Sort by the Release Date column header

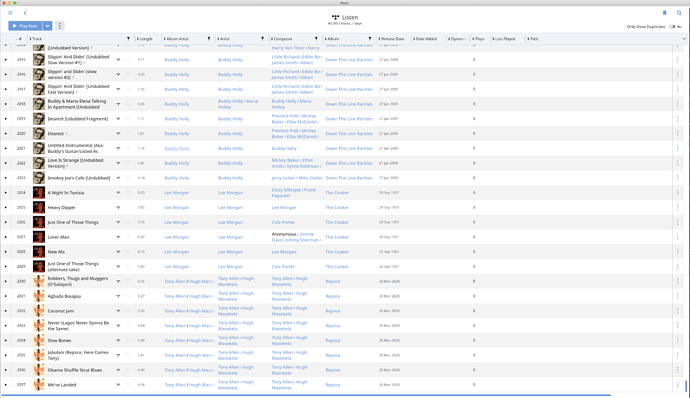(392, 39)
